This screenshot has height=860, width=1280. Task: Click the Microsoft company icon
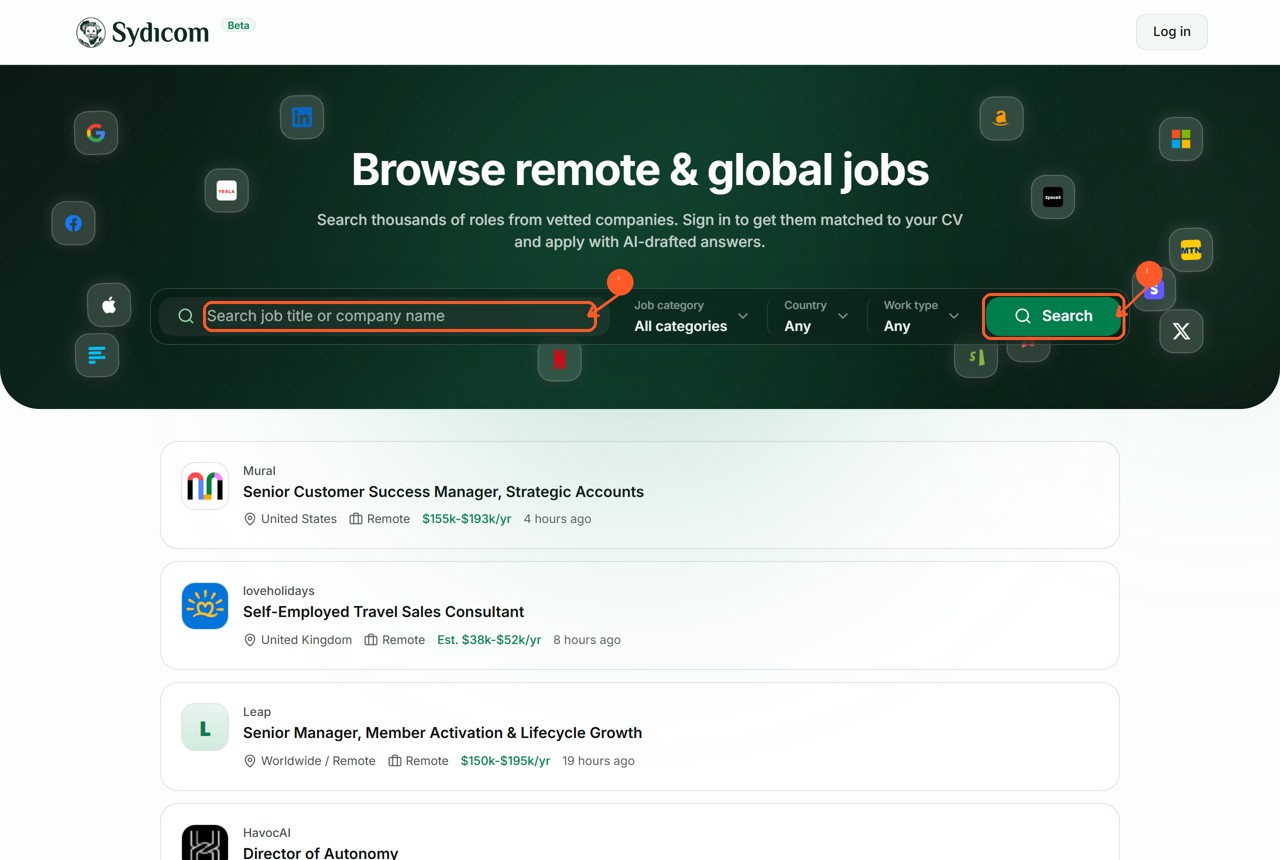coord(1181,139)
